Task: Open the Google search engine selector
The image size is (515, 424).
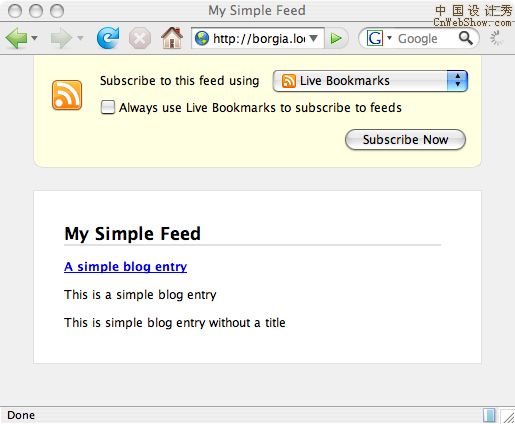Action: (378, 38)
